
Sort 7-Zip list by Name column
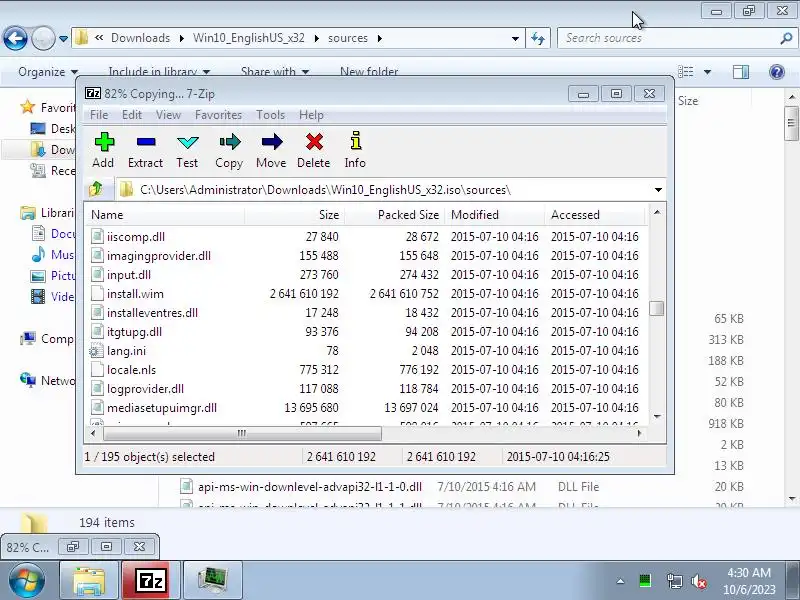164,215
